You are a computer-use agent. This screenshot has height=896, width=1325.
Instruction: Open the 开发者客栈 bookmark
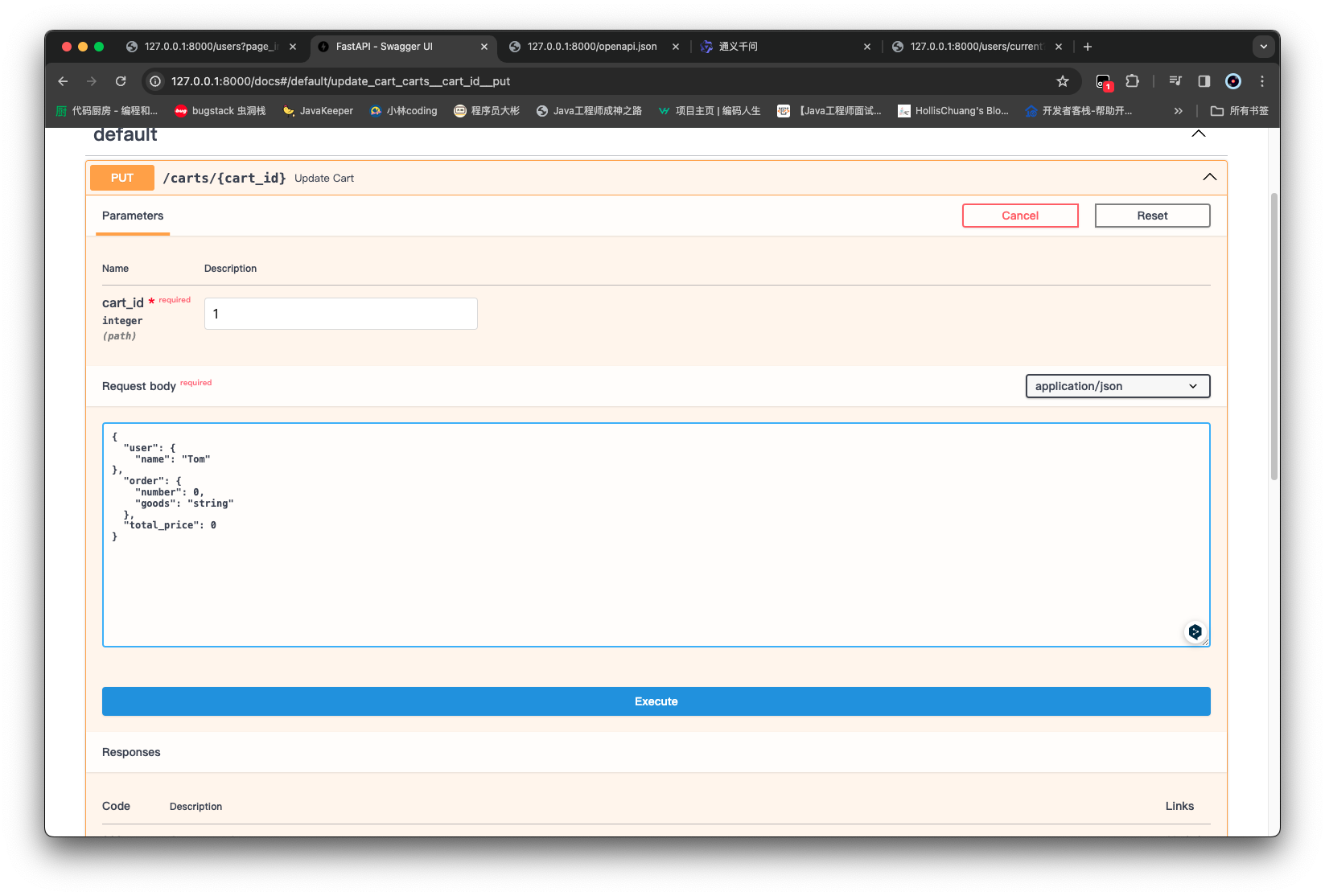point(1079,111)
